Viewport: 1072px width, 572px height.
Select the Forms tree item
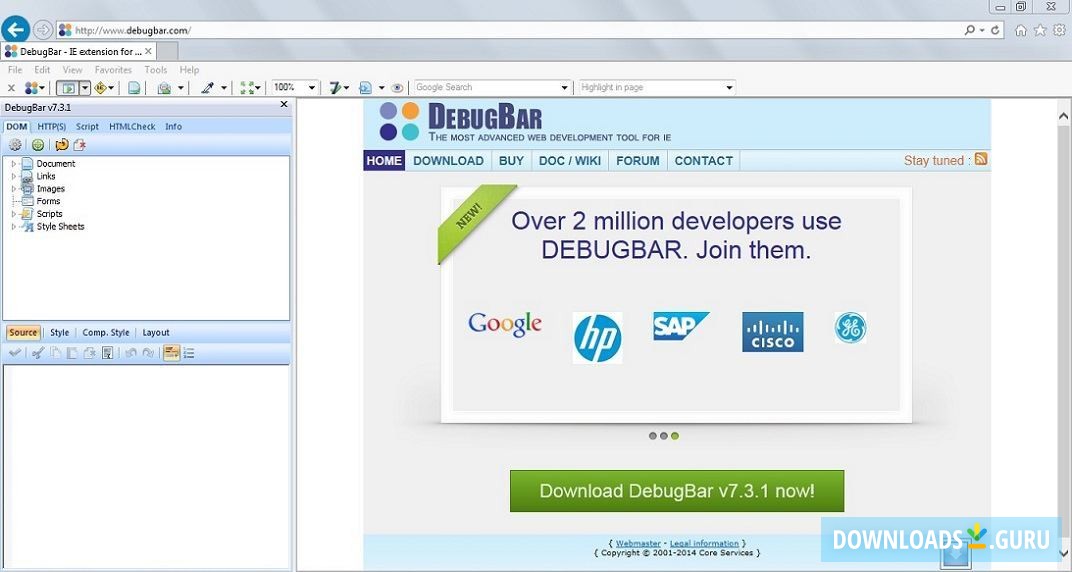pyautogui.click(x=48, y=201)
